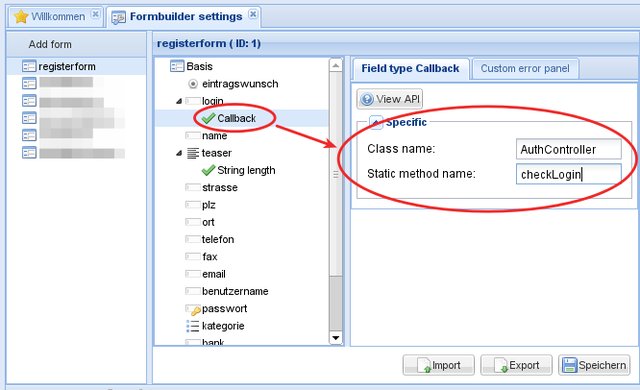Click the green checkmark icon of Callback
Screen dimensions: 640x390
pyautogui.click(x=208, y=118)
